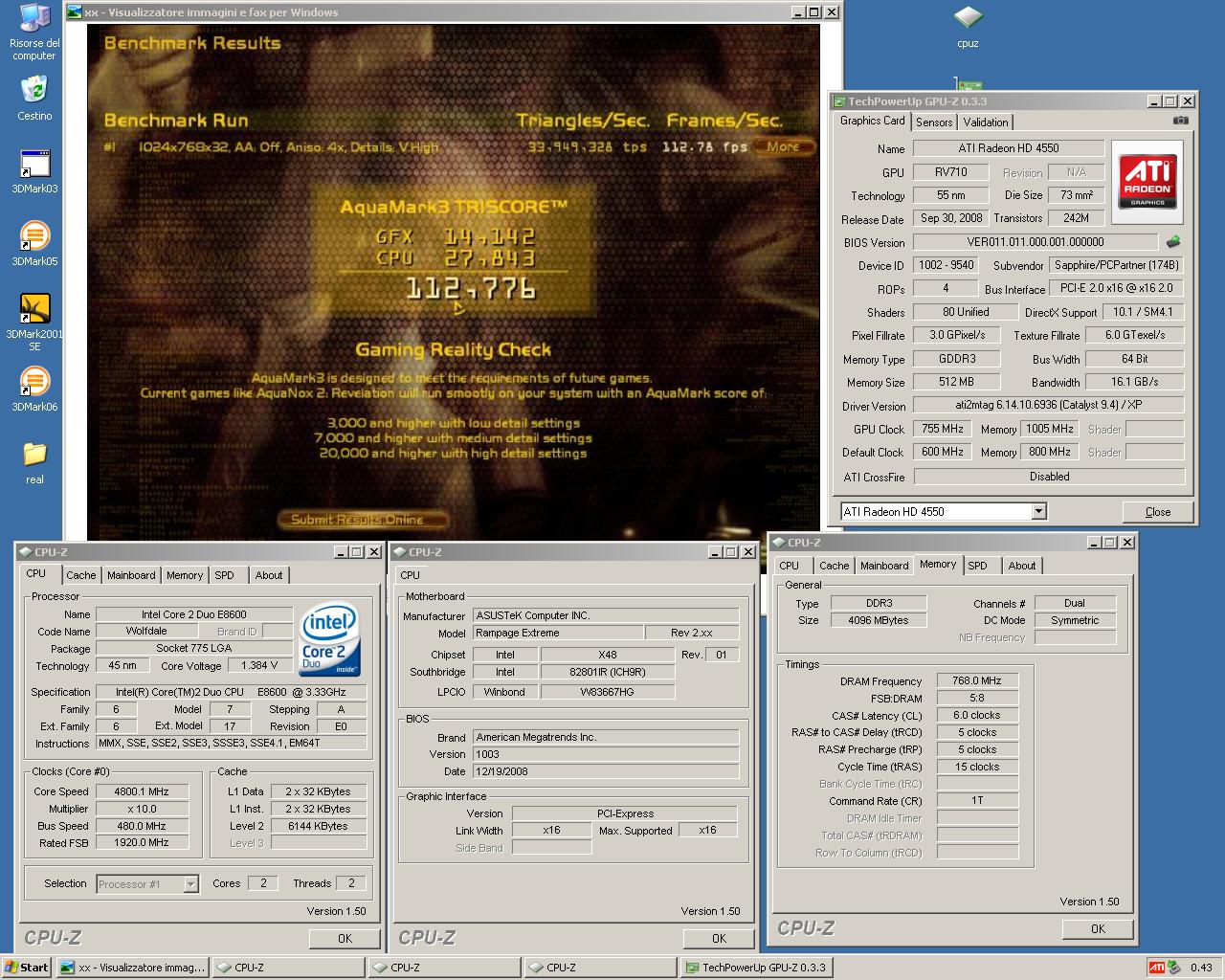The image size is (1225, 980).
Task: Click the ATI Radeon logo in GPU-Z
Action: click(x=1147, y=182)
